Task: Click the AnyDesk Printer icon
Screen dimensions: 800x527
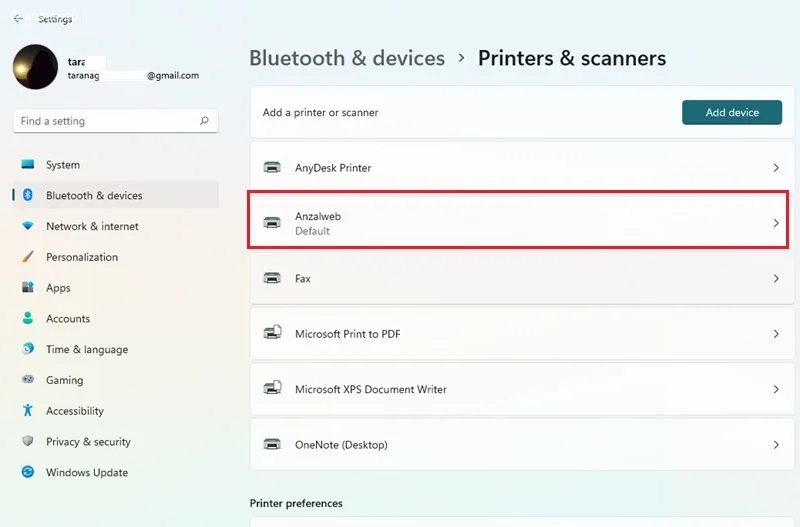Action: [272, 167]
